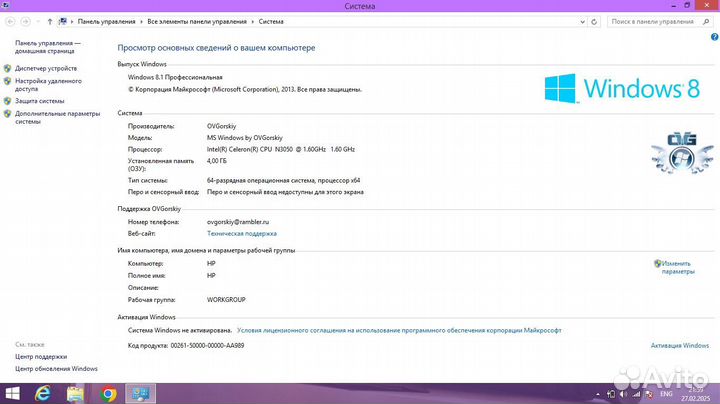Click the Back navigation arrow

[10, 22]
